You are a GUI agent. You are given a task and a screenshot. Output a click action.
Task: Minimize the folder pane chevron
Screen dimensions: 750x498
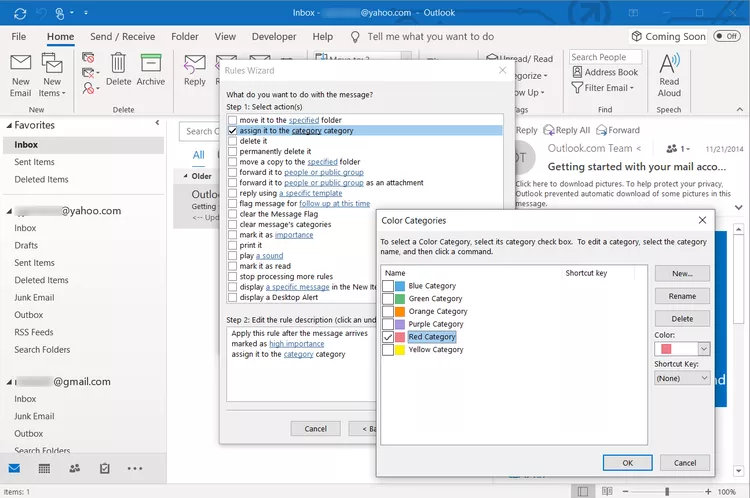(x=157, y=123)
